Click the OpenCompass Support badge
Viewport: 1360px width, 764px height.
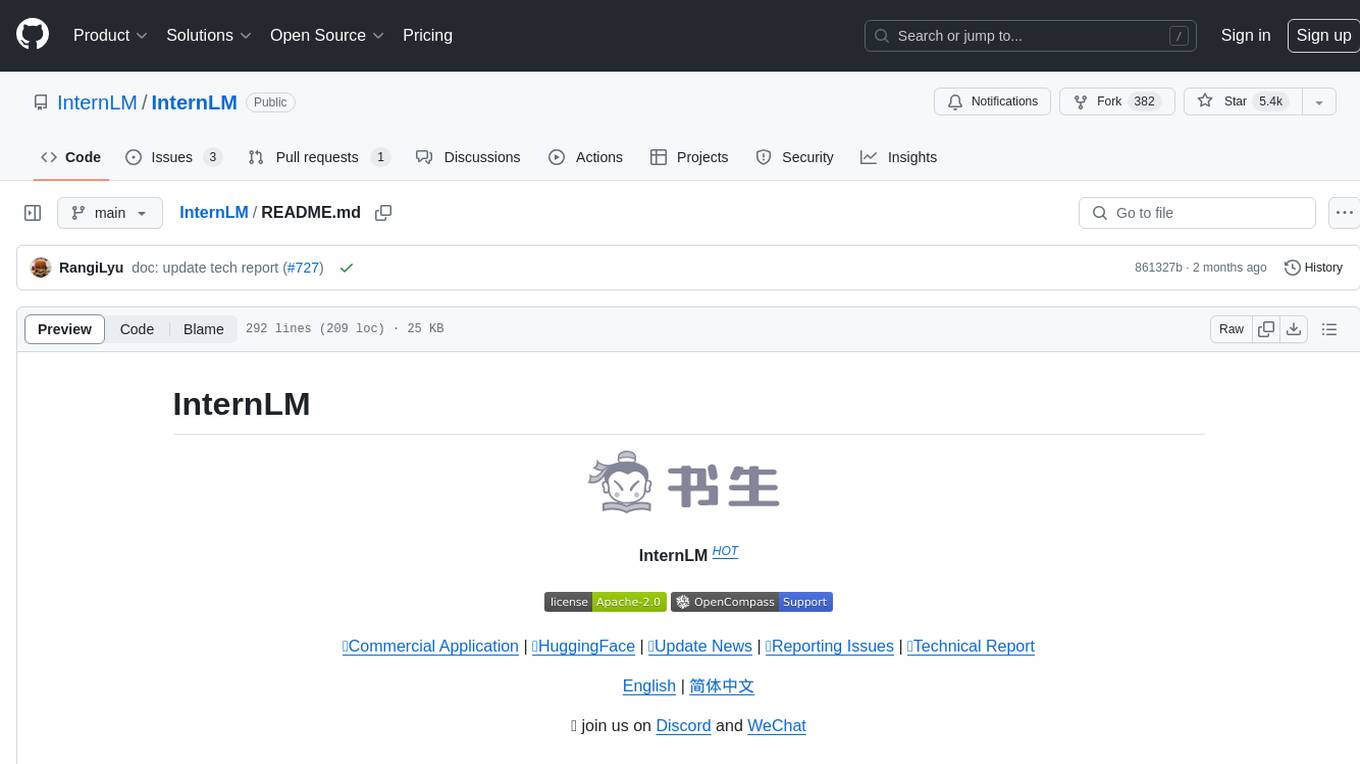(752, 602)
